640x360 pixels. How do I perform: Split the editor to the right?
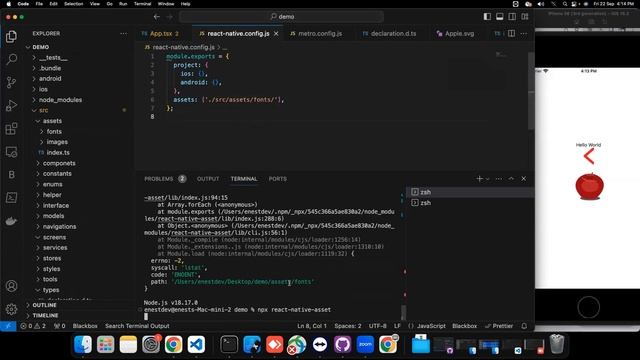[511, 33]
